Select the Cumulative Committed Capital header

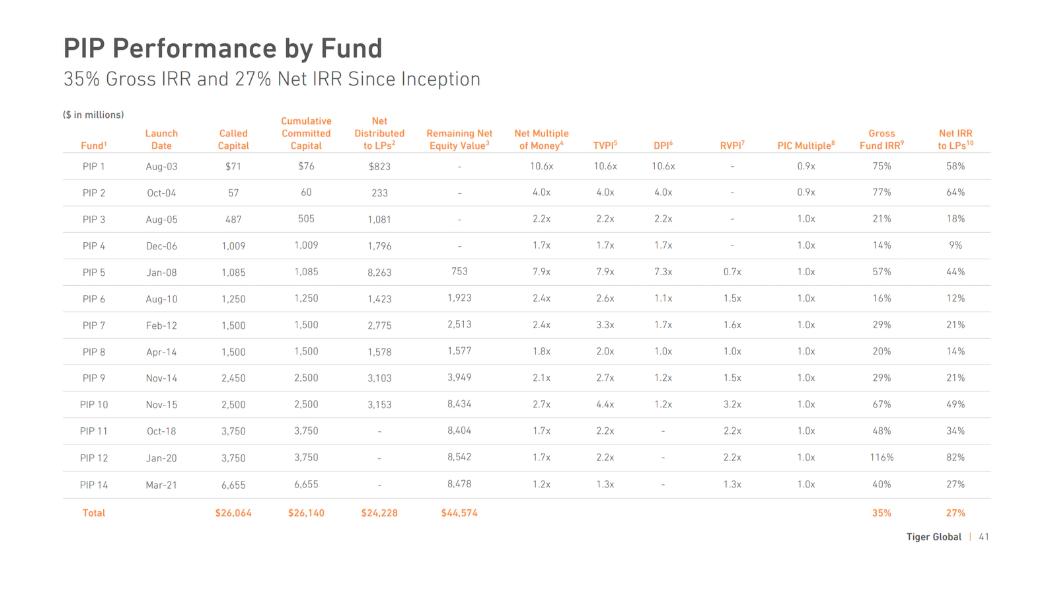[306, 133]
